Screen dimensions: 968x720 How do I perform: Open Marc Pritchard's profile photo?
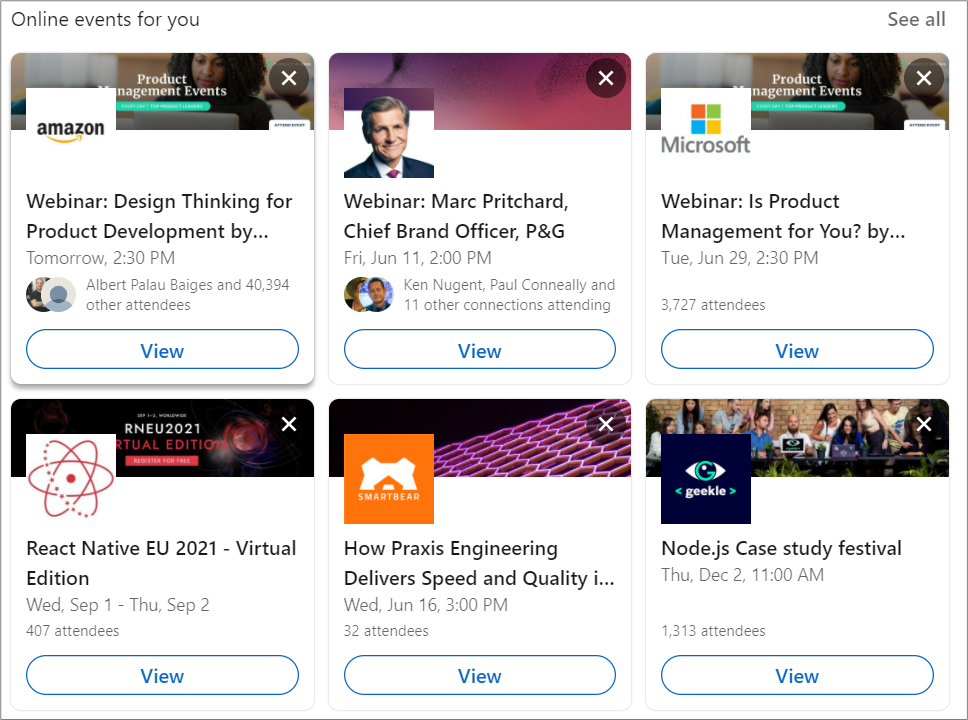389,133
